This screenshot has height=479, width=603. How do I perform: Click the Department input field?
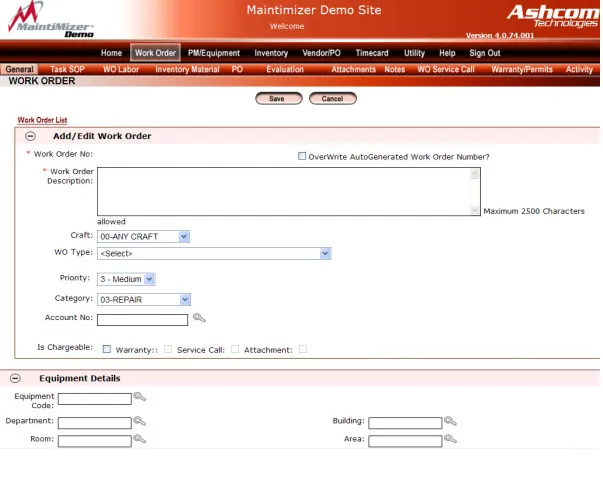[x=95, y=423]
